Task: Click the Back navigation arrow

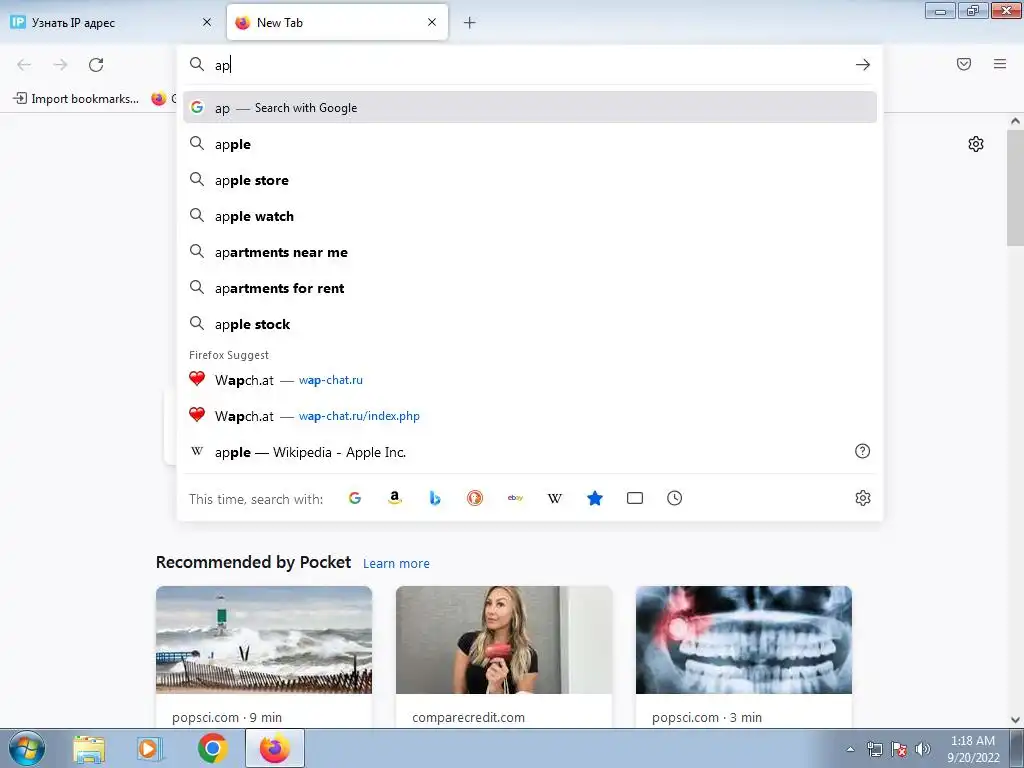Action: pos(24,65)
